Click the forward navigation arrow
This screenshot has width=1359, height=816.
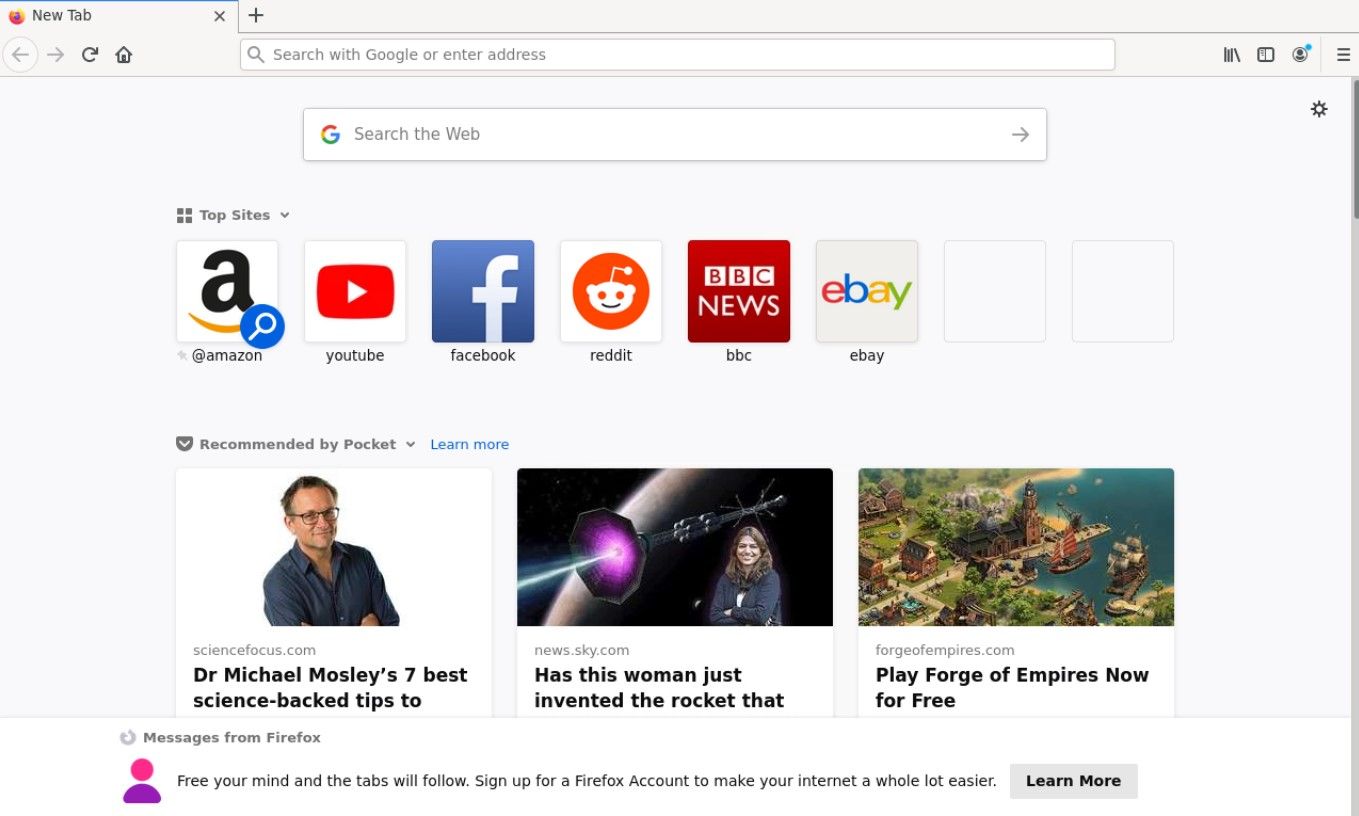point(56,55)
